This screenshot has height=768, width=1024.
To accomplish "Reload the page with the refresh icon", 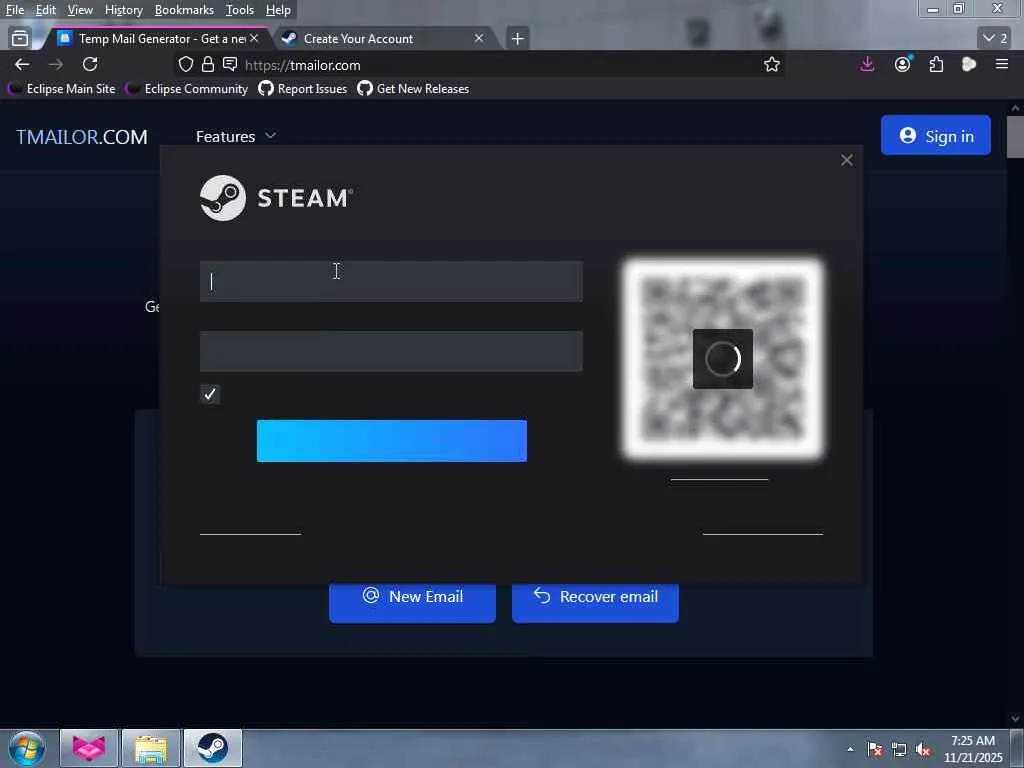I will click(90, 65).
